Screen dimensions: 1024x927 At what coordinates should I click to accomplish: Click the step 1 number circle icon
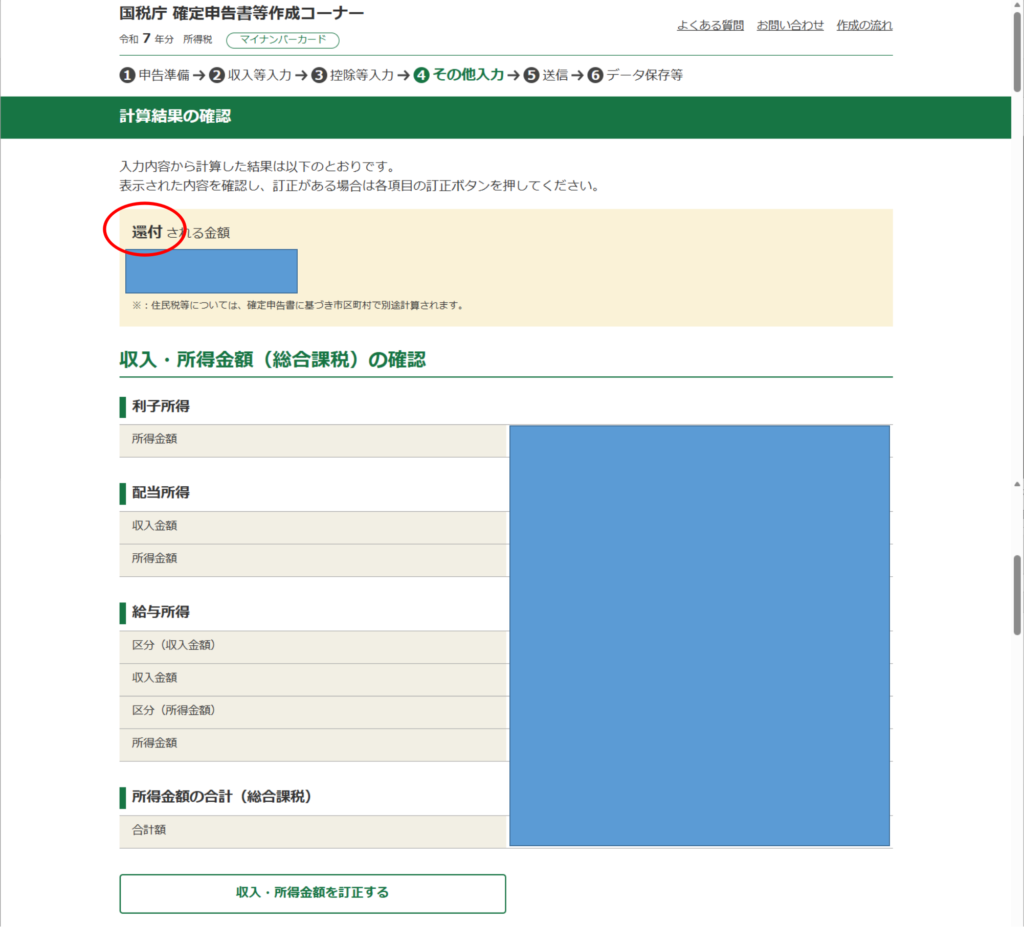tap(127, 75)
